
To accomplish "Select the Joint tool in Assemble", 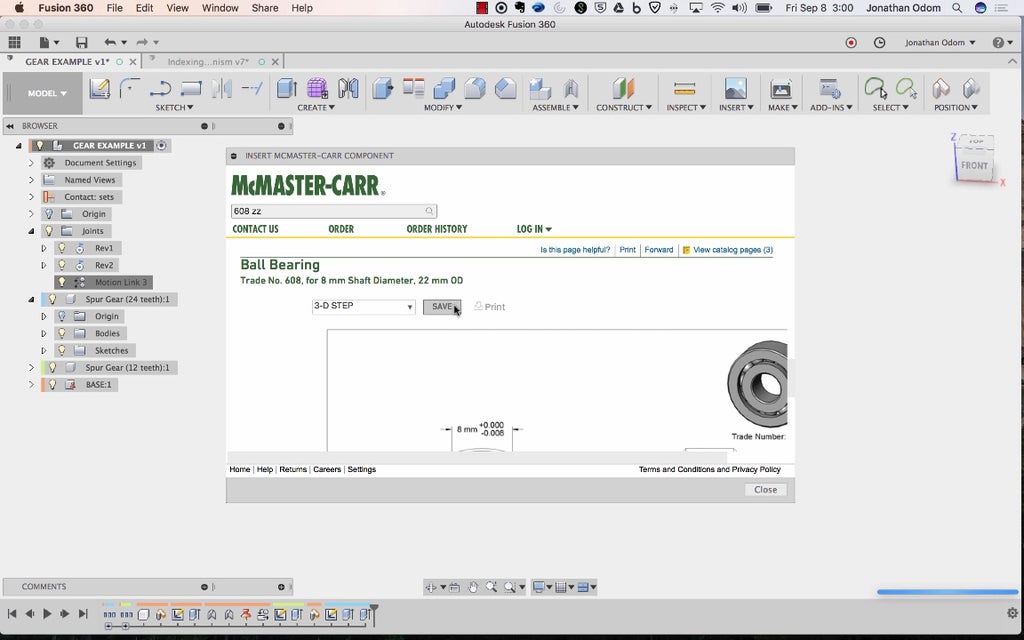I will click(571, 88).
